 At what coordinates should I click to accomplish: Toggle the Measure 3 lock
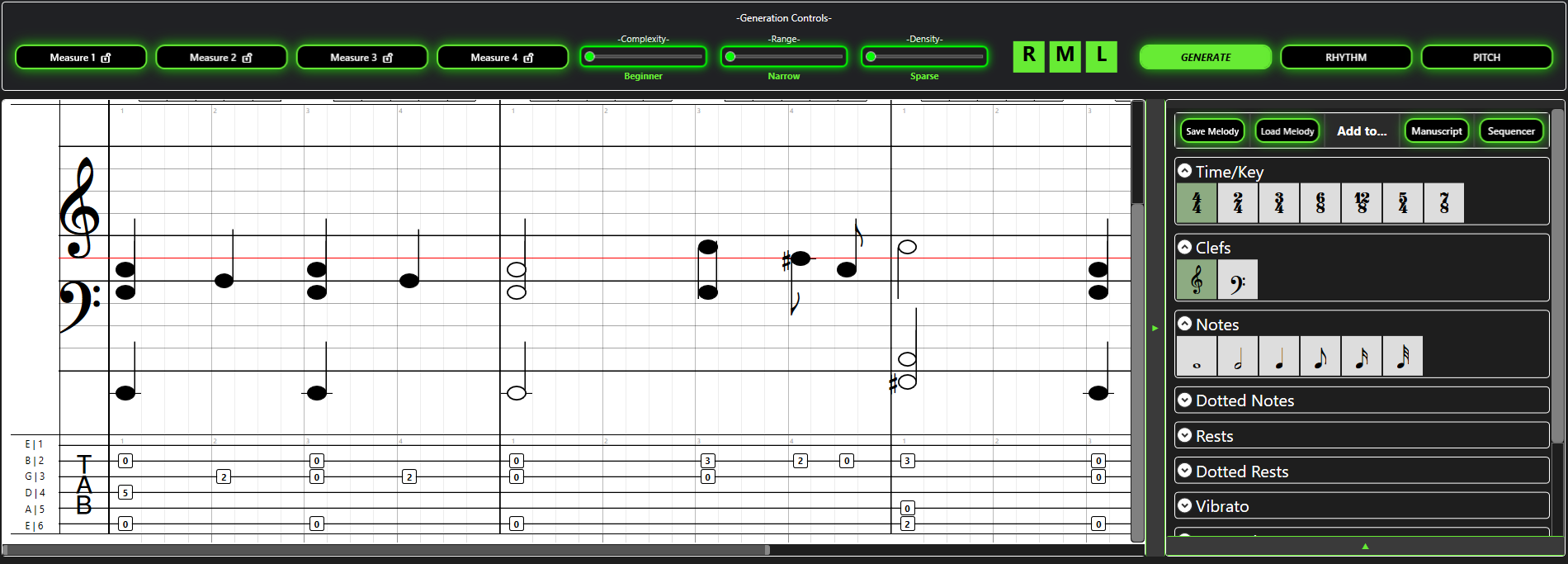click(361, 57)
